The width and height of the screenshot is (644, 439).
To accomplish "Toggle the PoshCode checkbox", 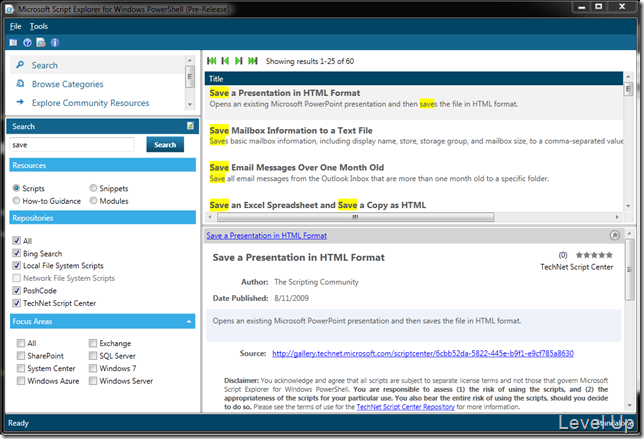I will [x=16, y=290].
